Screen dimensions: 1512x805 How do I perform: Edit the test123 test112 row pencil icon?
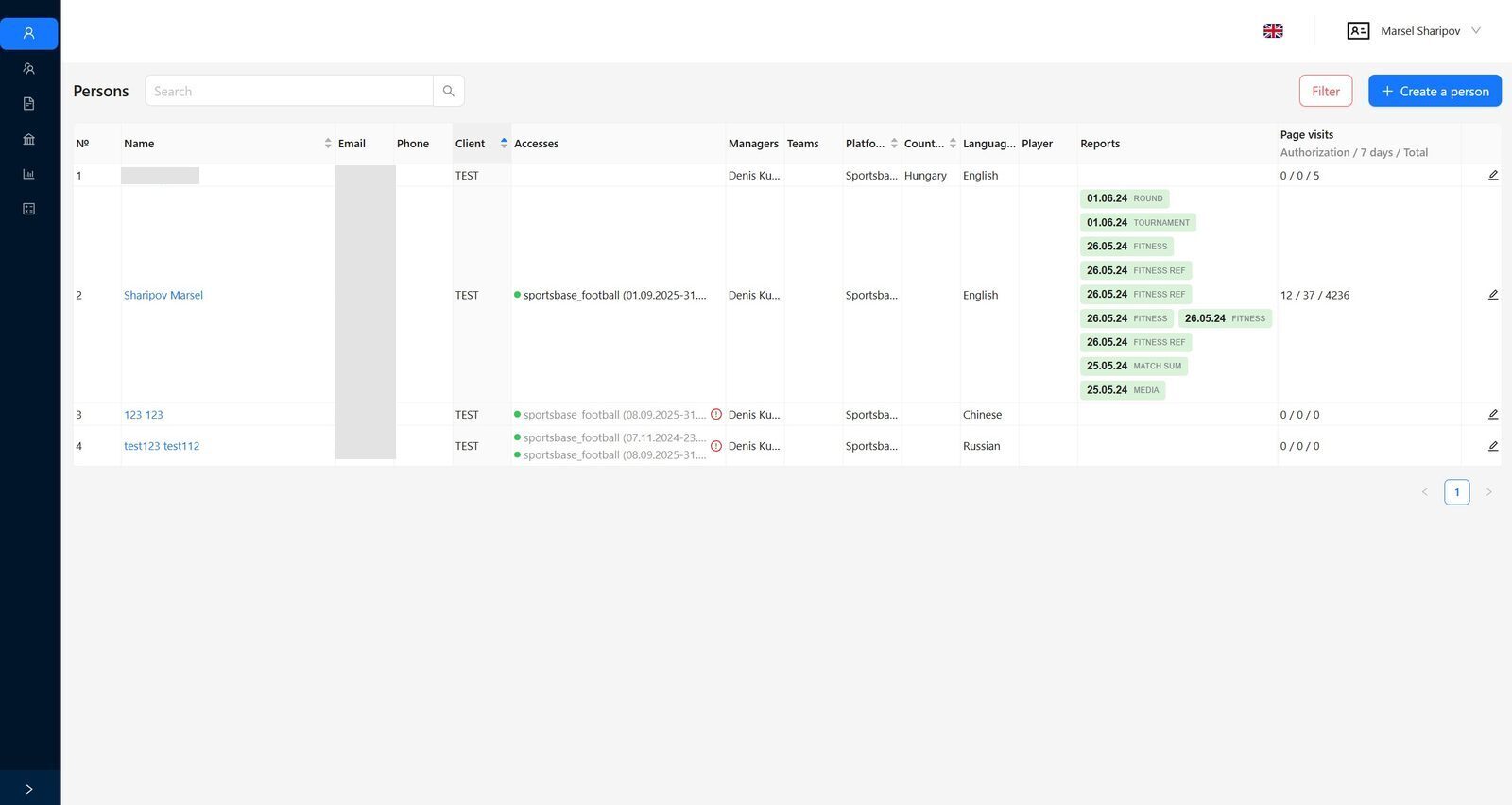(1493, 446)
